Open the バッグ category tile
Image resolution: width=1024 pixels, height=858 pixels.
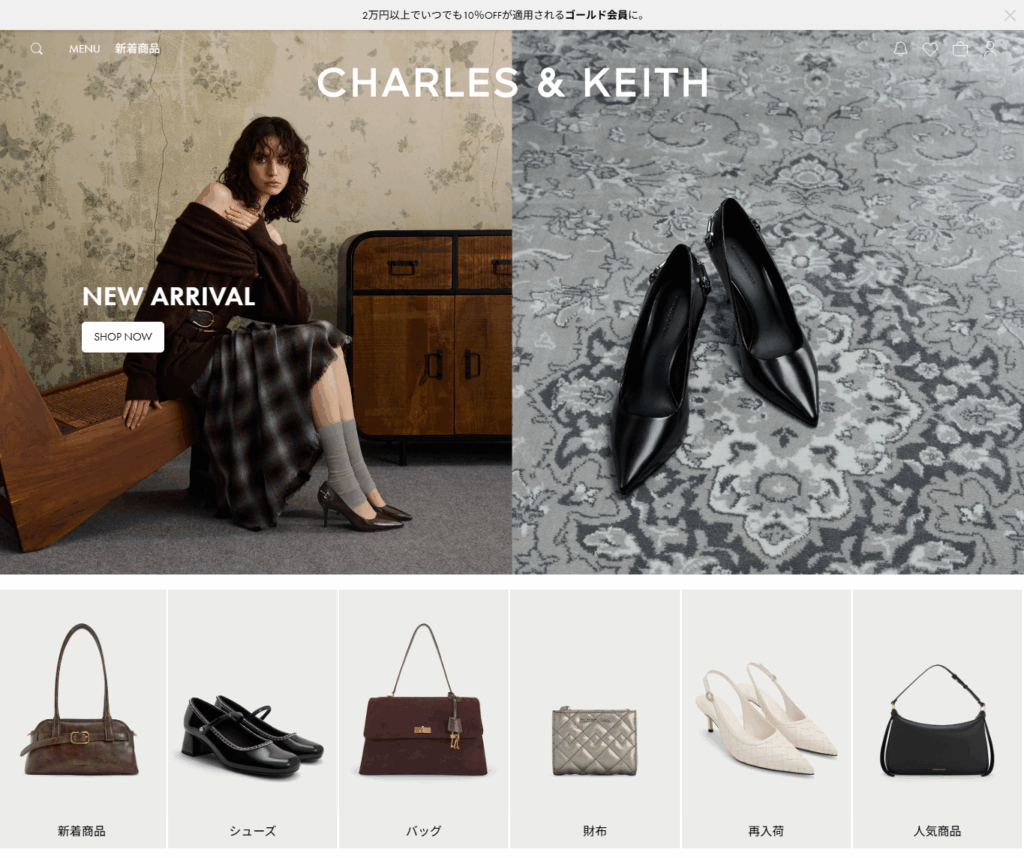(424, 719)
